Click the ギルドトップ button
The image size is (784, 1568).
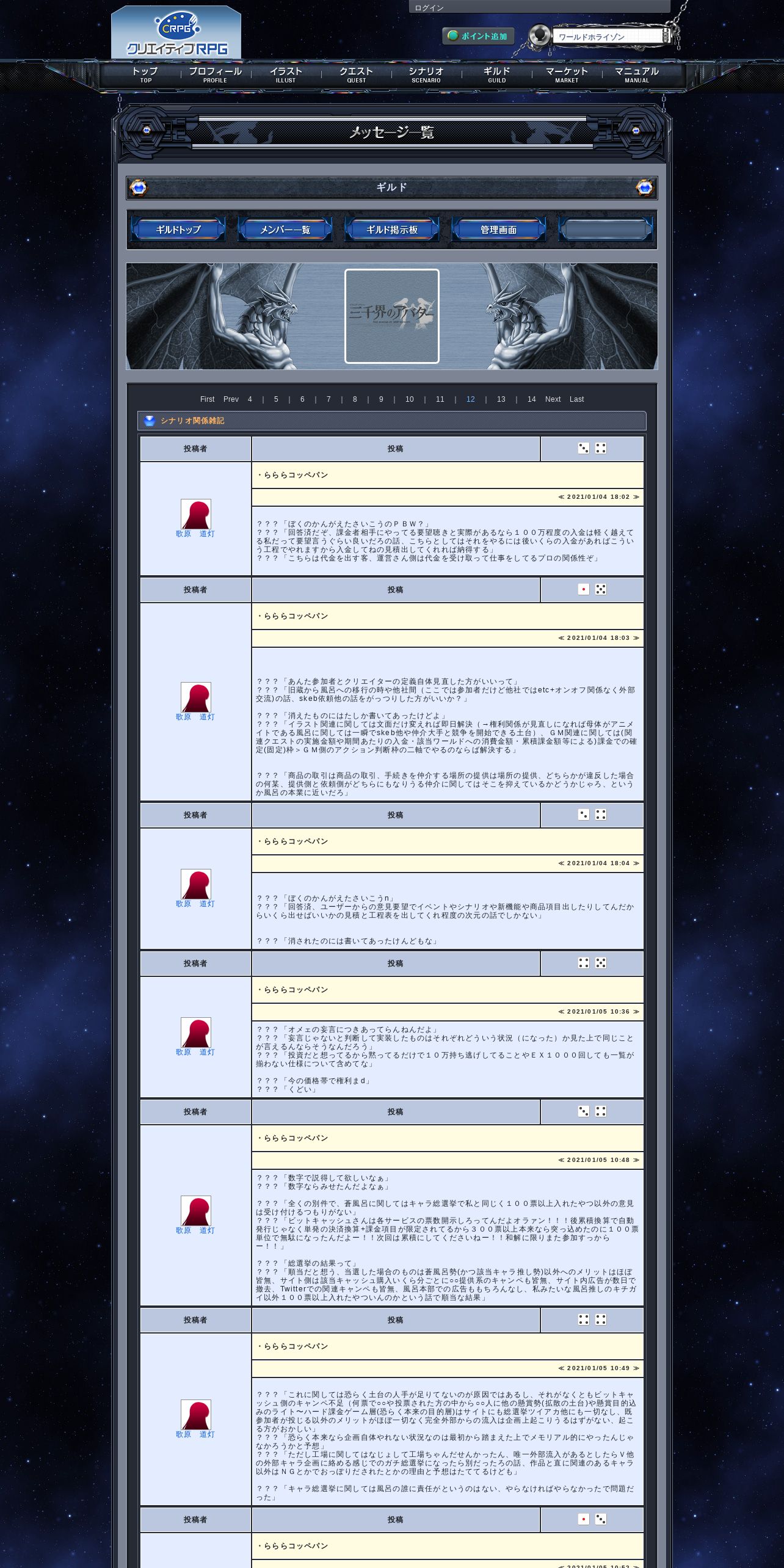pos(178,230)
